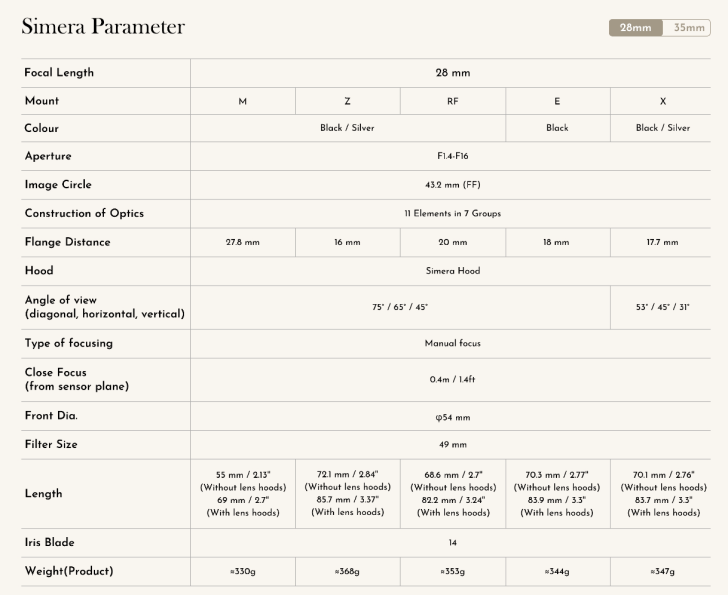
Task: Select the 11 Elements in 7 Groups text
Action: tap(453, 214)
